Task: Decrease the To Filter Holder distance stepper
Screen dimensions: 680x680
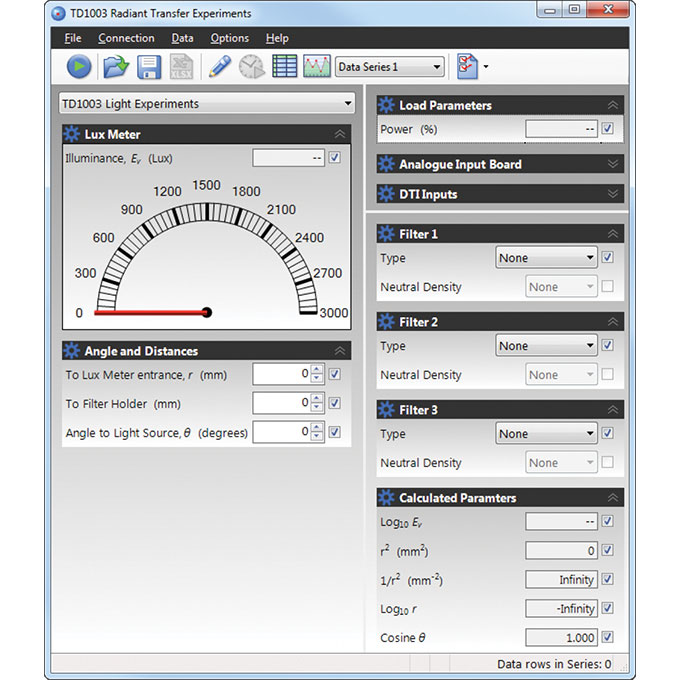Action: tap(317, 408)
